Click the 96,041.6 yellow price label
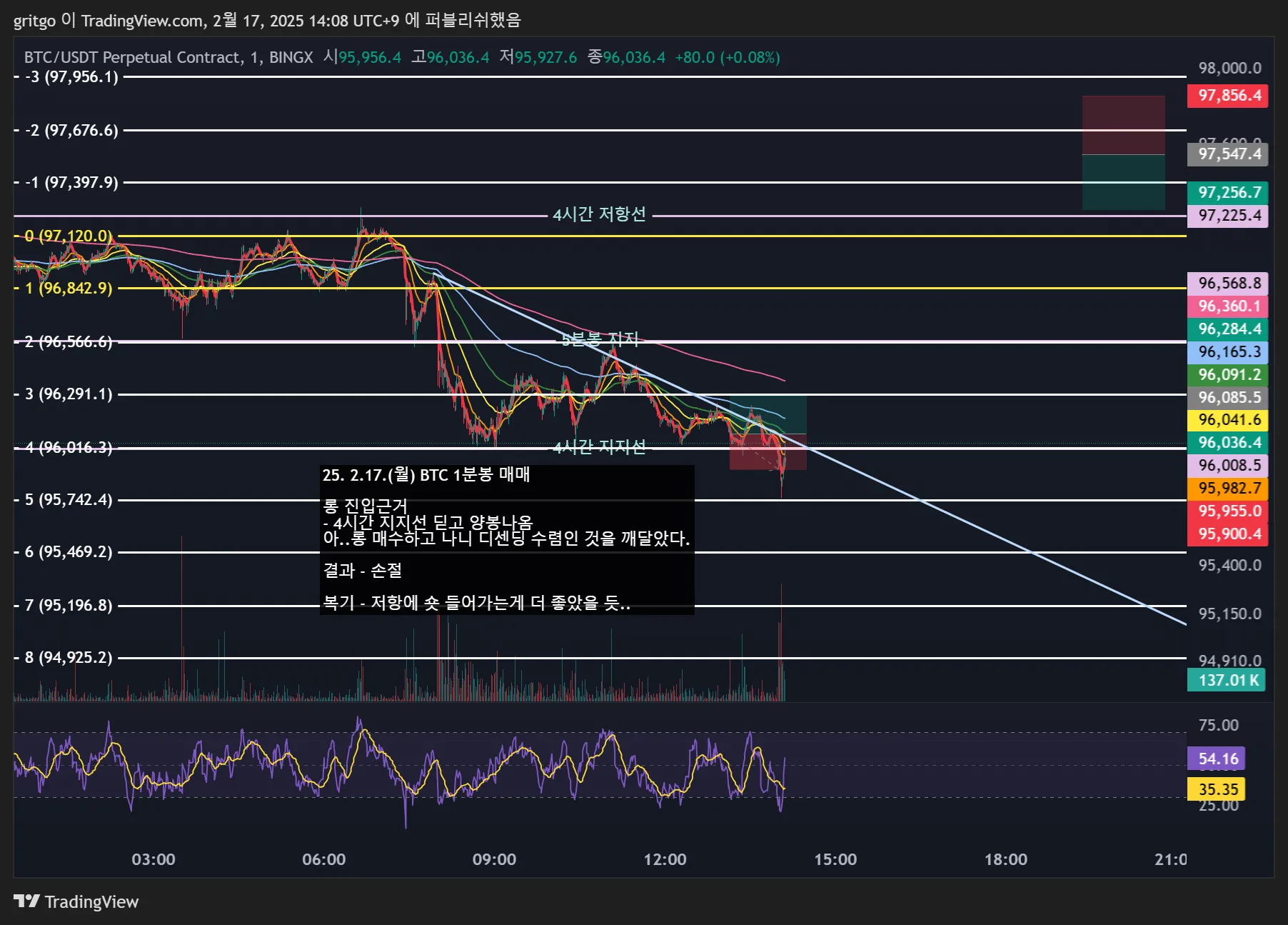 [x=1228, y=420]
